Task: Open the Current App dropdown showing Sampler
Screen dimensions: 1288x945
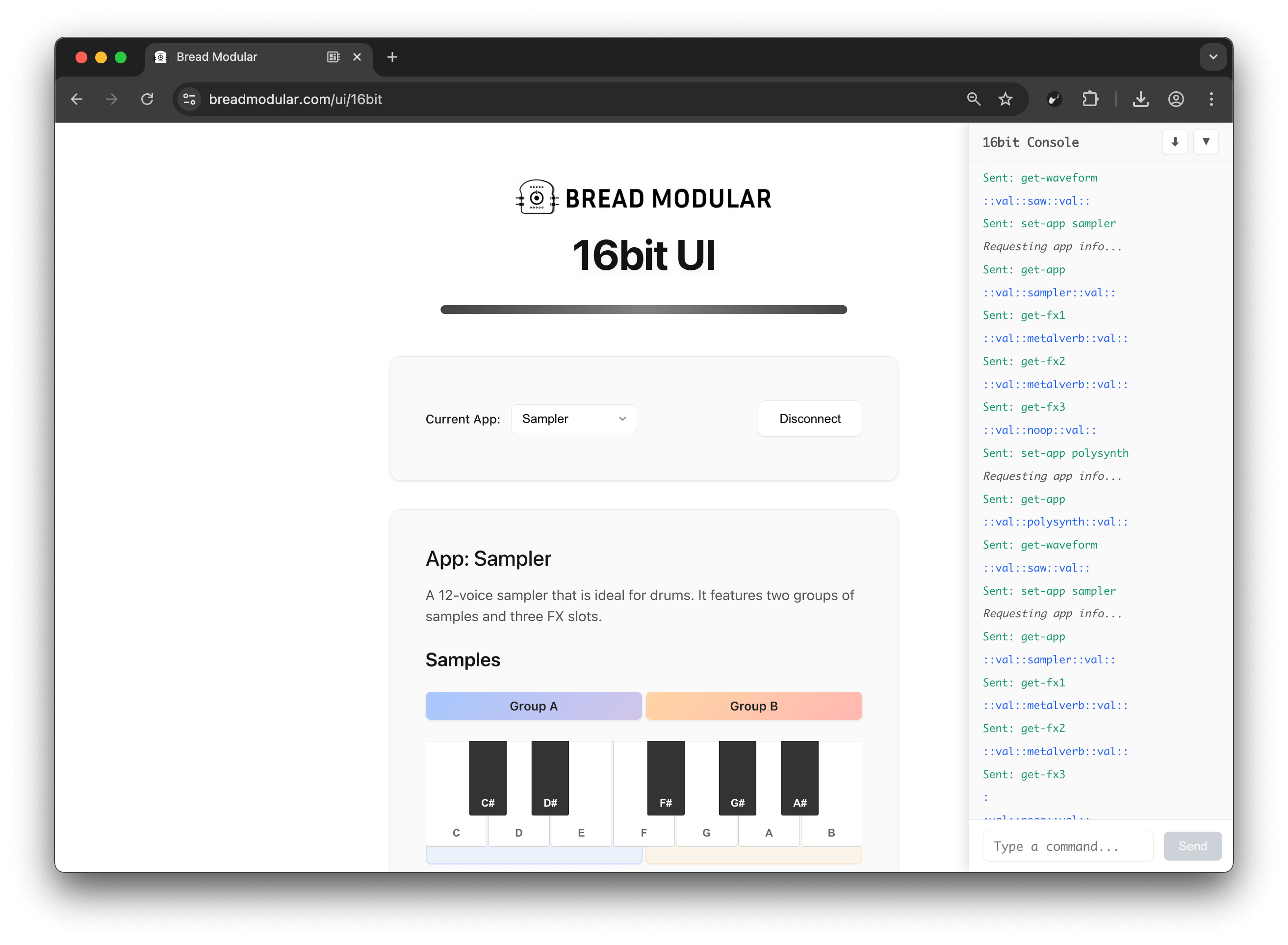Action: pos(573,418)
